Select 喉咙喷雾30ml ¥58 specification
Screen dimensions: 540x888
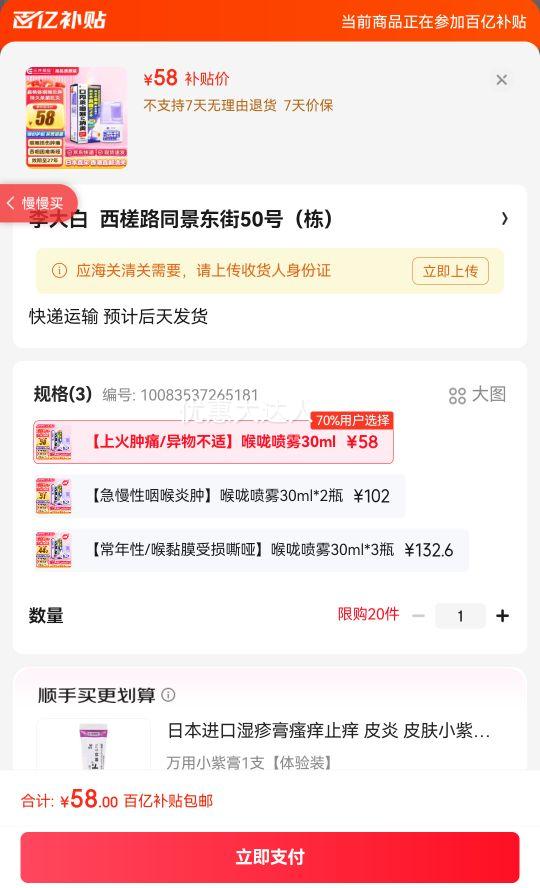click(x=213, y=442)
